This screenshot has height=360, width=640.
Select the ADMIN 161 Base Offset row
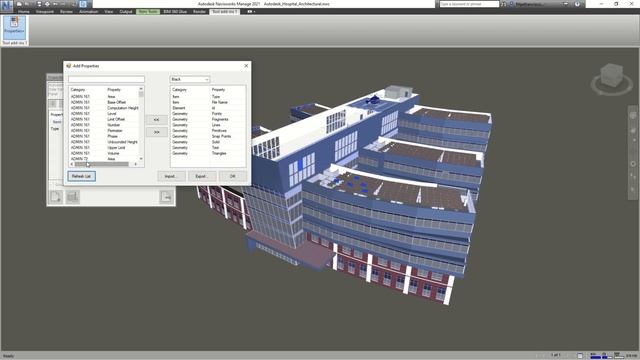(x=104, y=102)
